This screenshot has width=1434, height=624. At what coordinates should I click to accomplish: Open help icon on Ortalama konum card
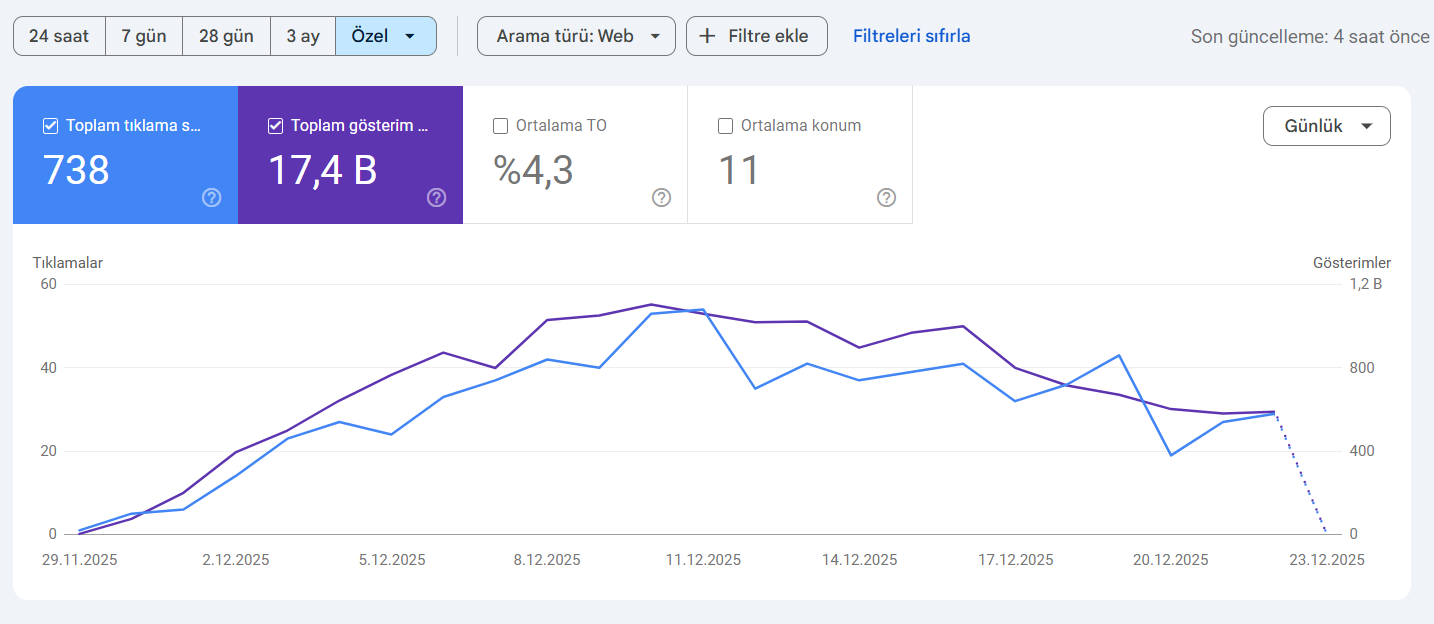pos(886,198)
